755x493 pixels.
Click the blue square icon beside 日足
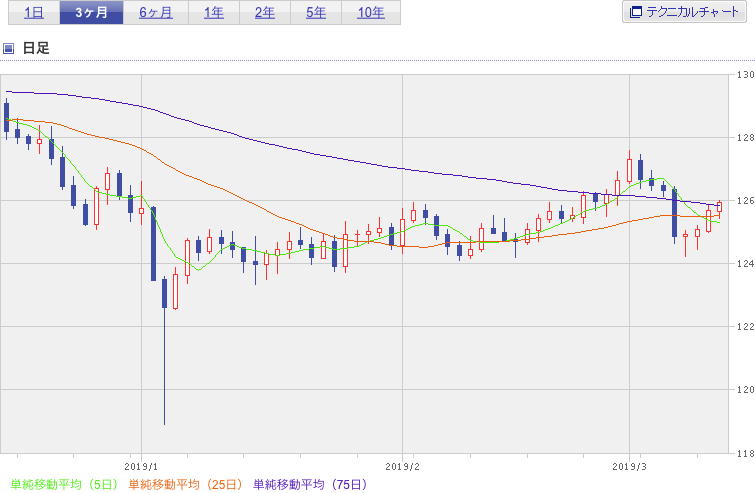8,48
